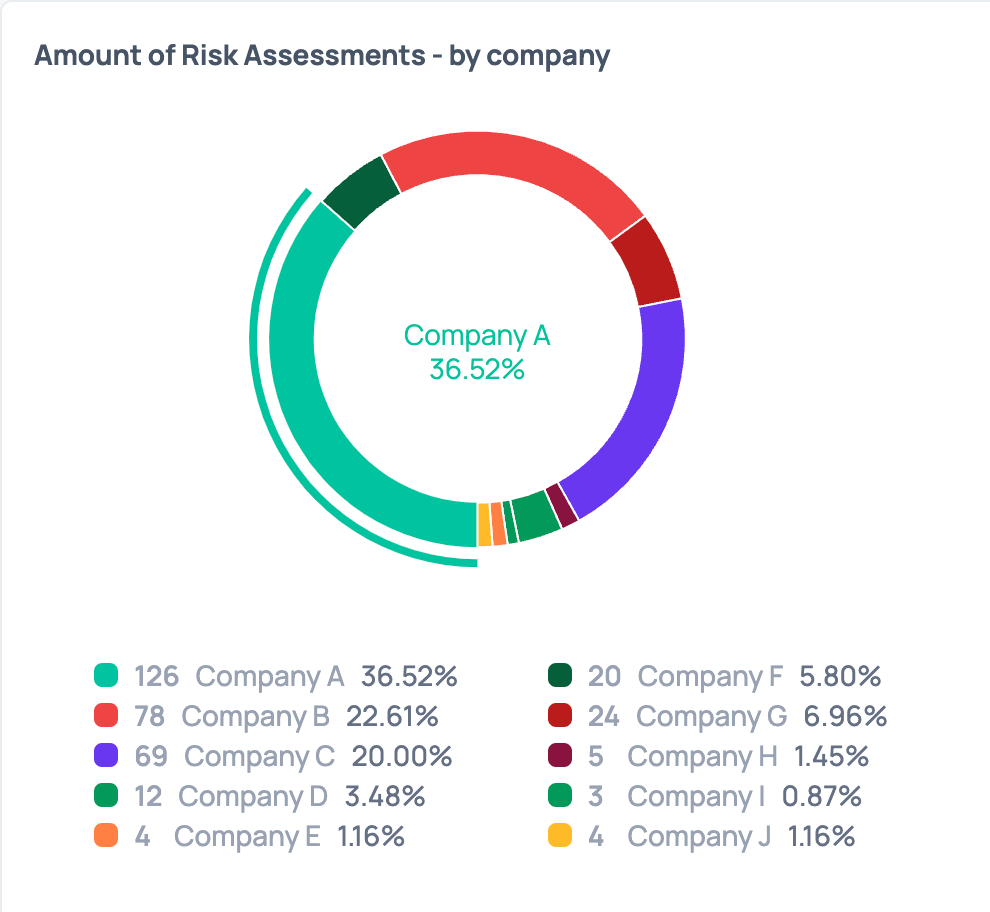The width and height of the screenshot is (990, 912).
Task: Toggle the Company B legend label
Action: (x=255, y=716)
